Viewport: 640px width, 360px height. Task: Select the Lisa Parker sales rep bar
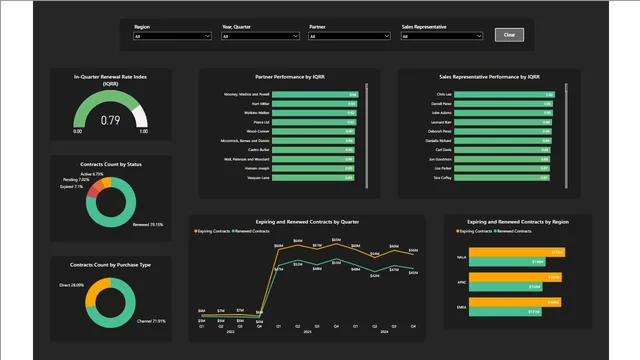[502, 168]
